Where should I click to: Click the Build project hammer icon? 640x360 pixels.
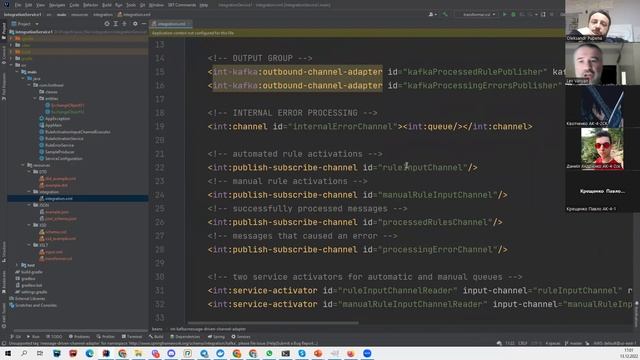[x=445, y=14]
